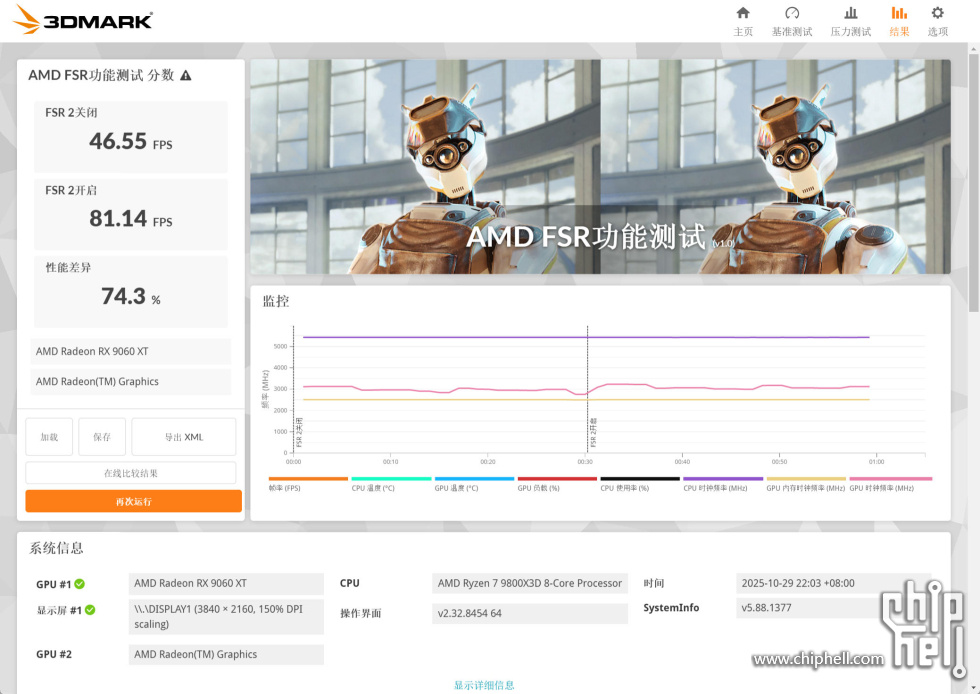This screenshot has height=694, width=980.
Task: Open the Options (选项) gear icon
Action: (x=937, y=14)
